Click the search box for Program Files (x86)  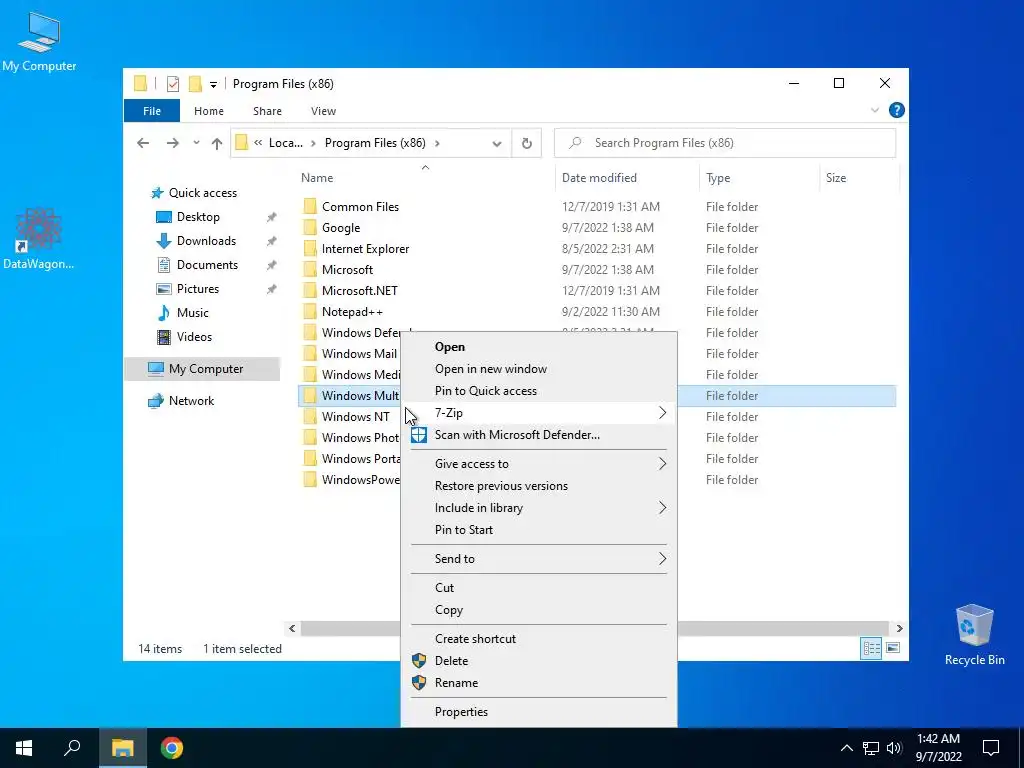[725, 143]
